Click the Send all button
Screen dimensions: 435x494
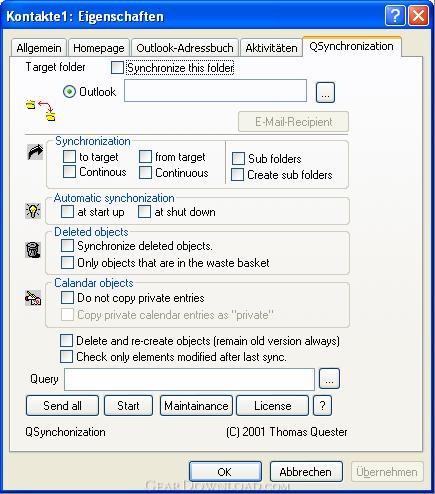point(62,406)
